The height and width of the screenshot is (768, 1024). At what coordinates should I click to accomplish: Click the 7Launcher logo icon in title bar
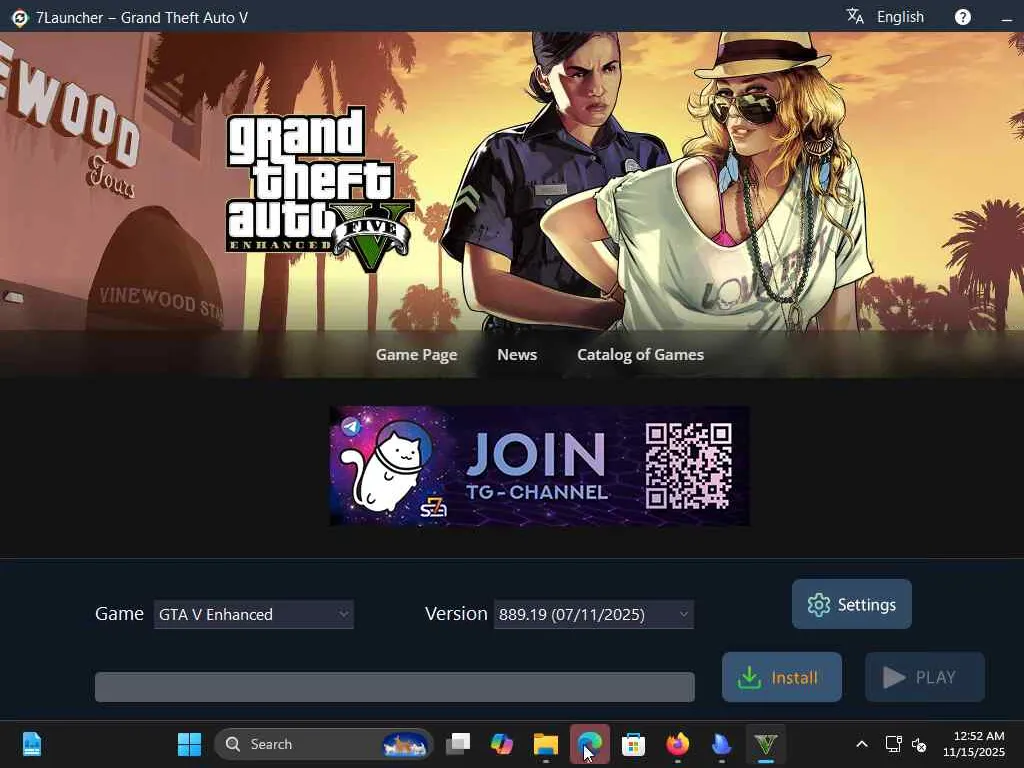20,18
